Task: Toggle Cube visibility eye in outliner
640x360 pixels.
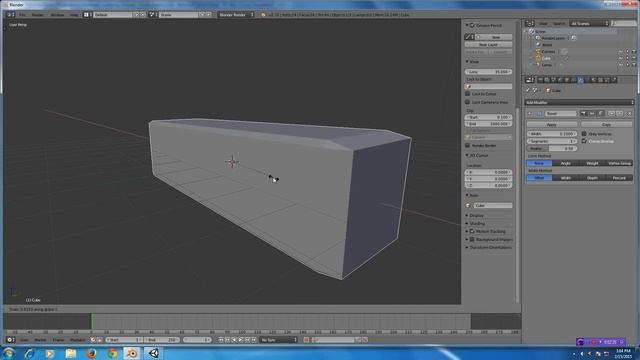Action: pyautogui.click(x=621, y=58)
